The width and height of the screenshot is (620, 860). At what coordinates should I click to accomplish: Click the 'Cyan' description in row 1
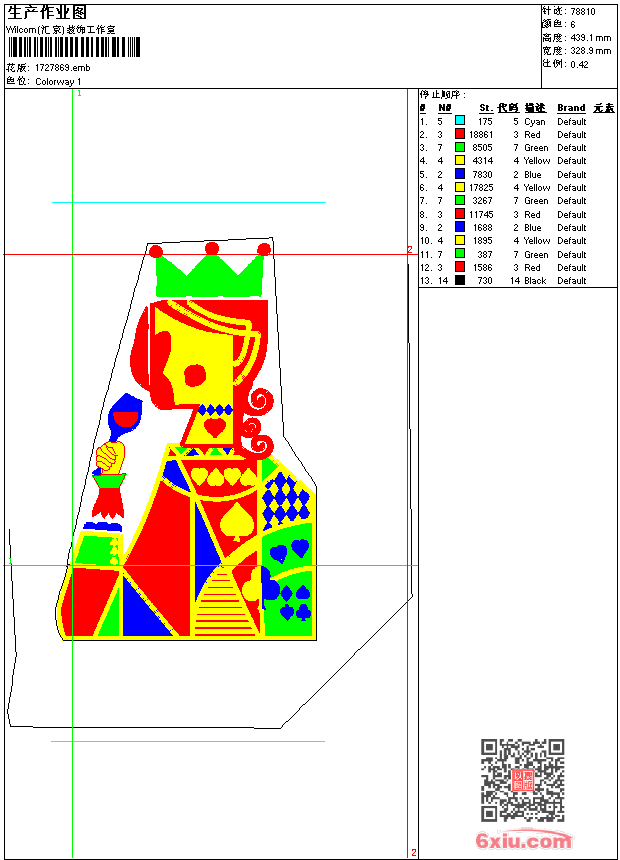point(534,122)
